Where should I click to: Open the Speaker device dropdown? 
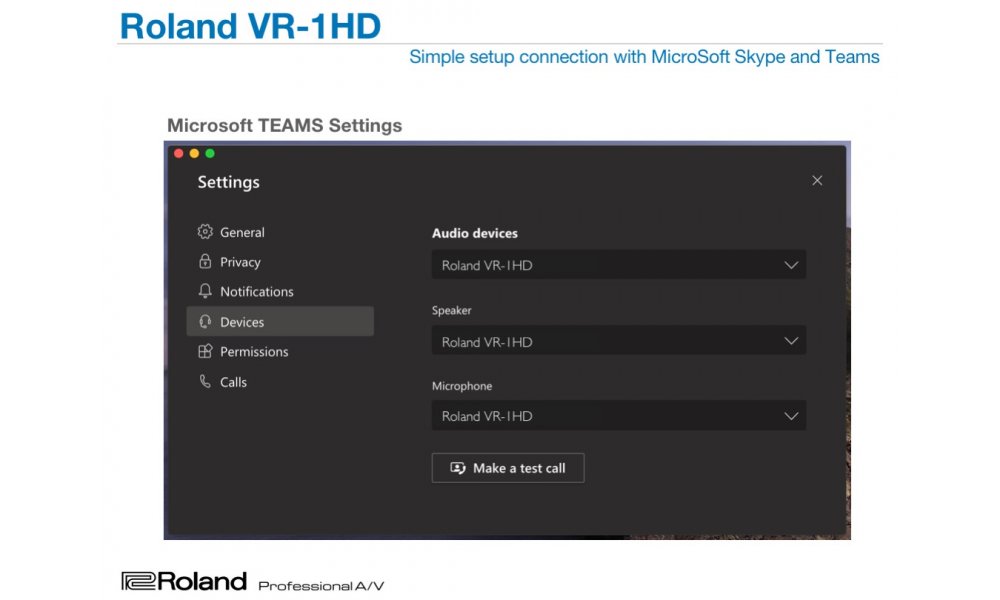618,341
